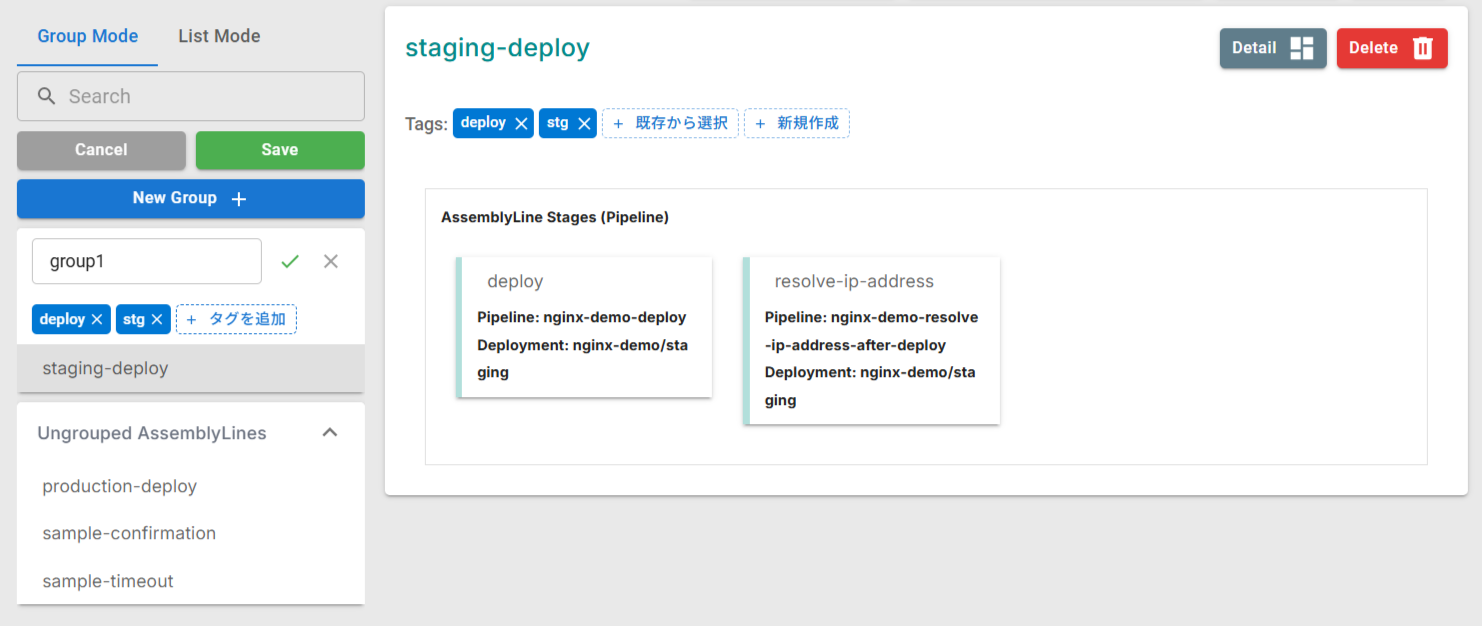
Task: Remove the stg tag from staging-deploy
Action: click(583, 123)
